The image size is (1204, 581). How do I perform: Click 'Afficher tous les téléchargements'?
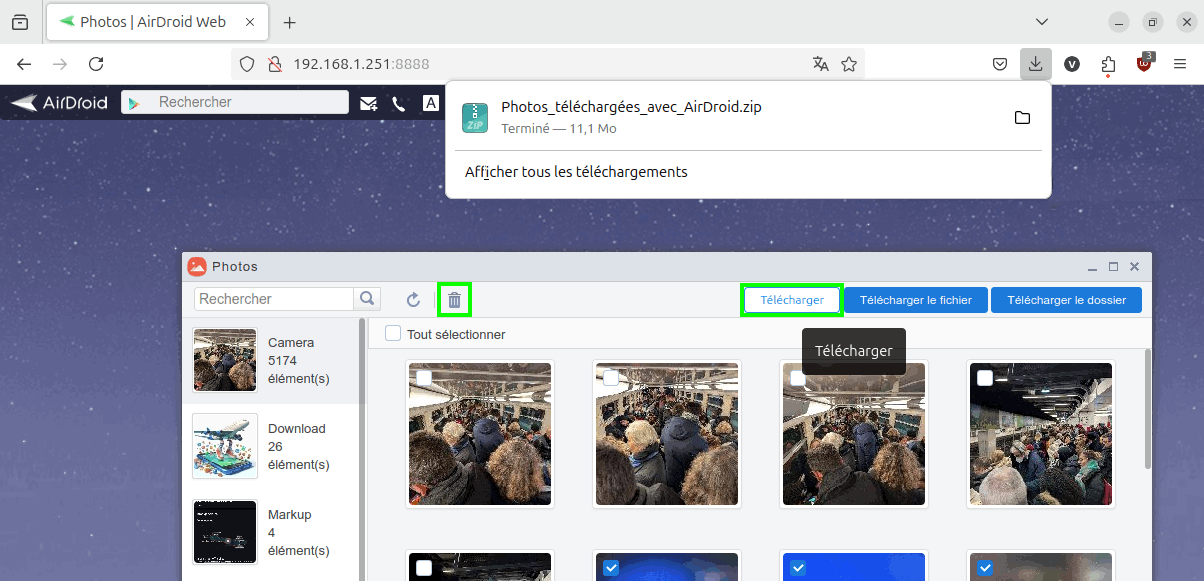576,172
